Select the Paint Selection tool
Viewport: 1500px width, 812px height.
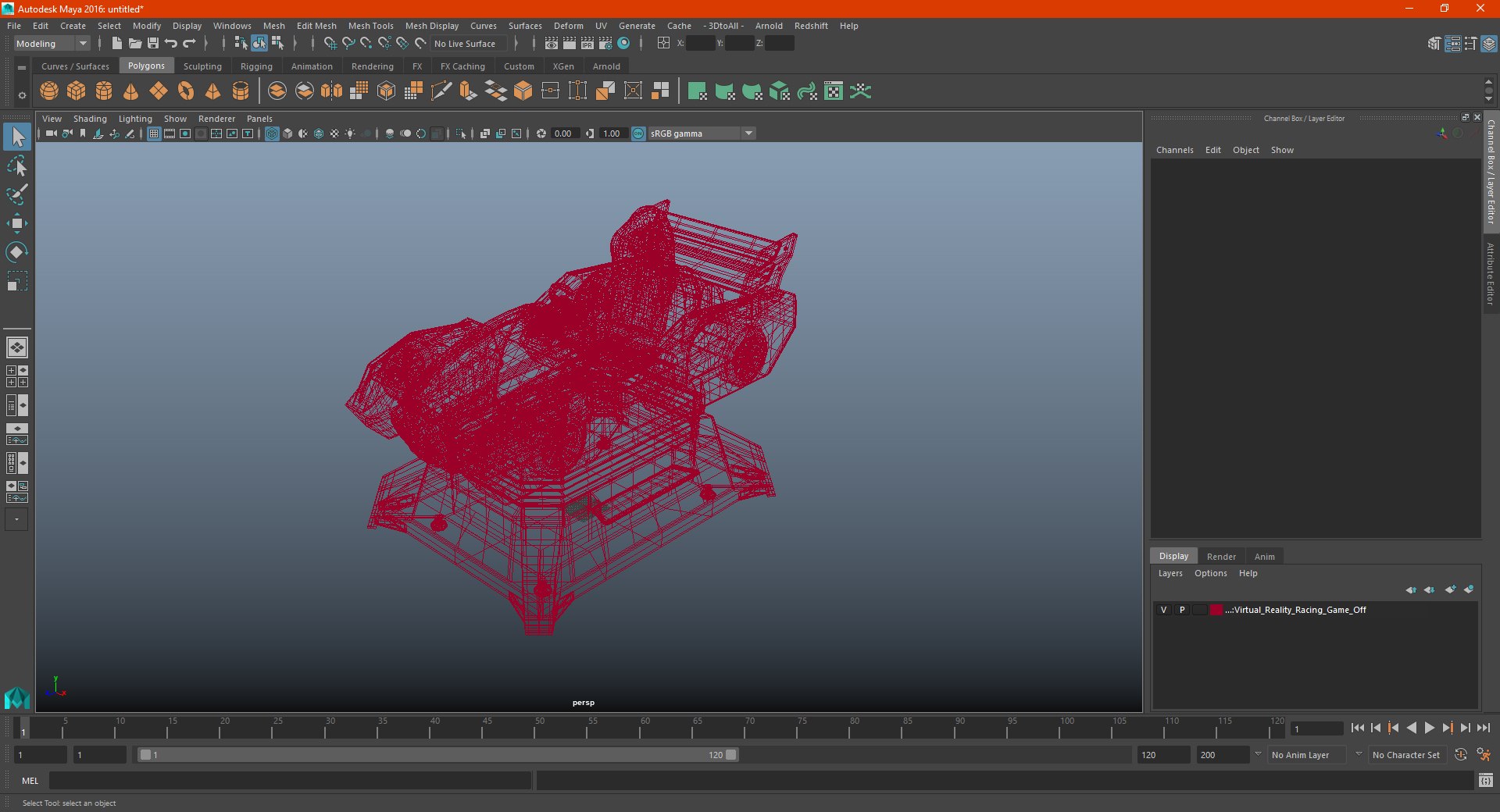pos(17,194)
